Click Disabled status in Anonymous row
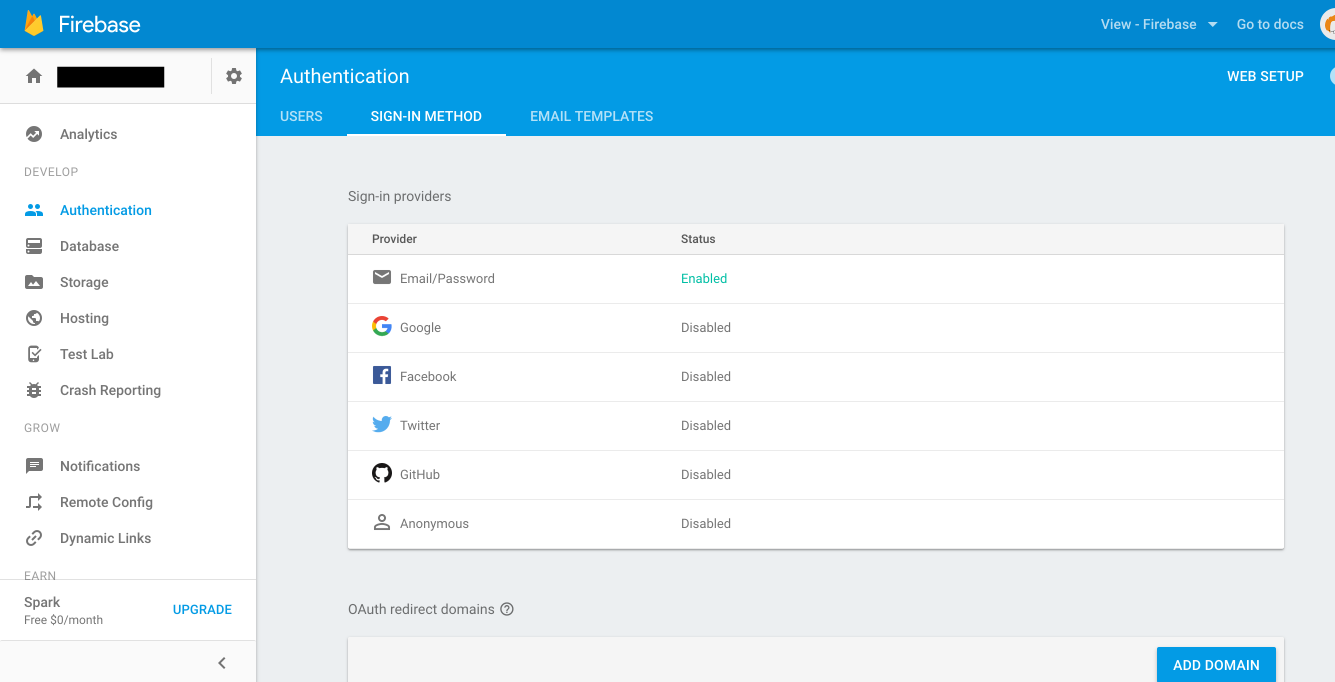The width and height of the screenshot is (1335, 682). click(x=706, y=523)
